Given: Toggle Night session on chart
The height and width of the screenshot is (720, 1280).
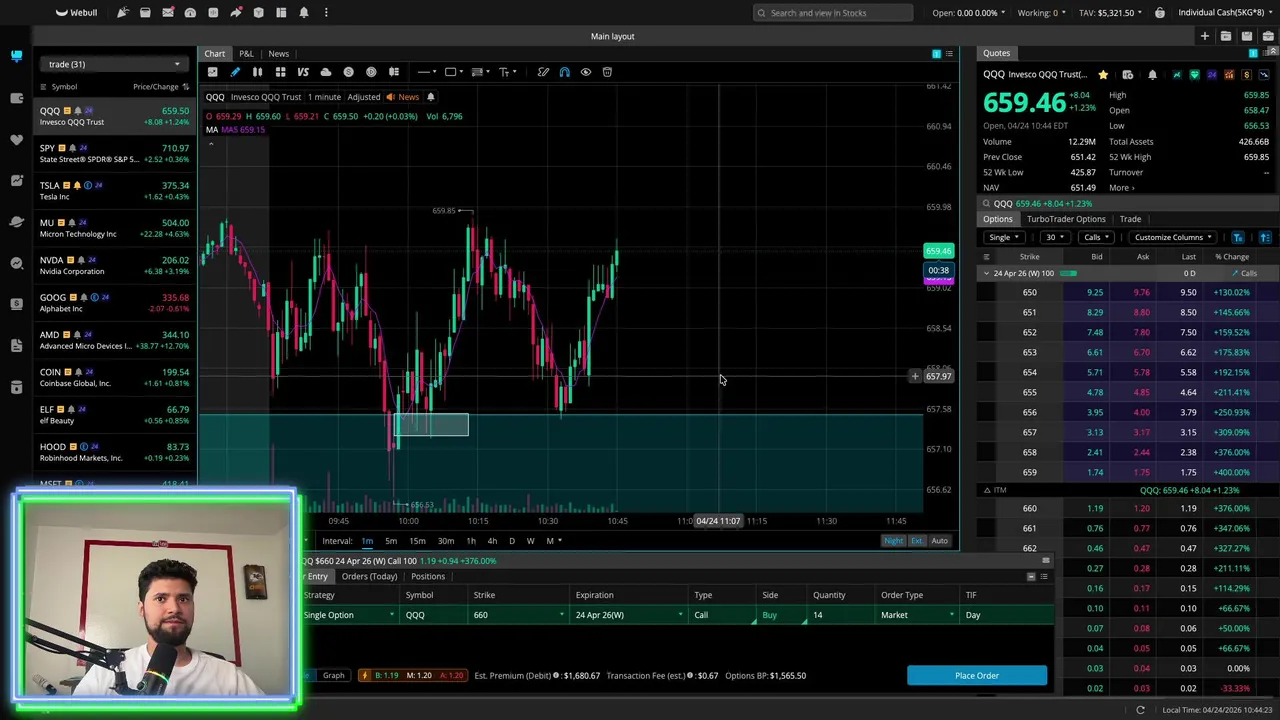Looking at the screenshot, I should coord(893,541).
